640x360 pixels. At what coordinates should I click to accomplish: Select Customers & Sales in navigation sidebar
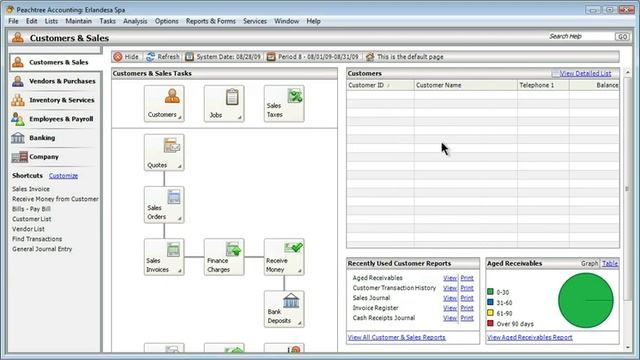(55, 62)
